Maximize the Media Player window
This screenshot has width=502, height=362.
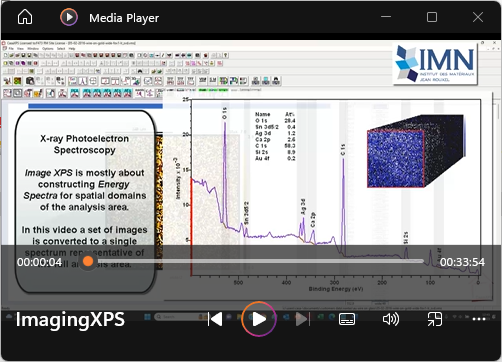pos(432,17)
